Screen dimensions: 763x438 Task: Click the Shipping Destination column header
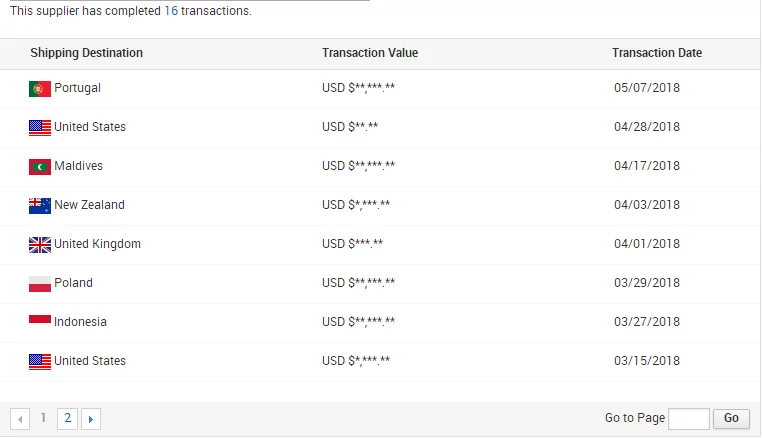point(87,53)
